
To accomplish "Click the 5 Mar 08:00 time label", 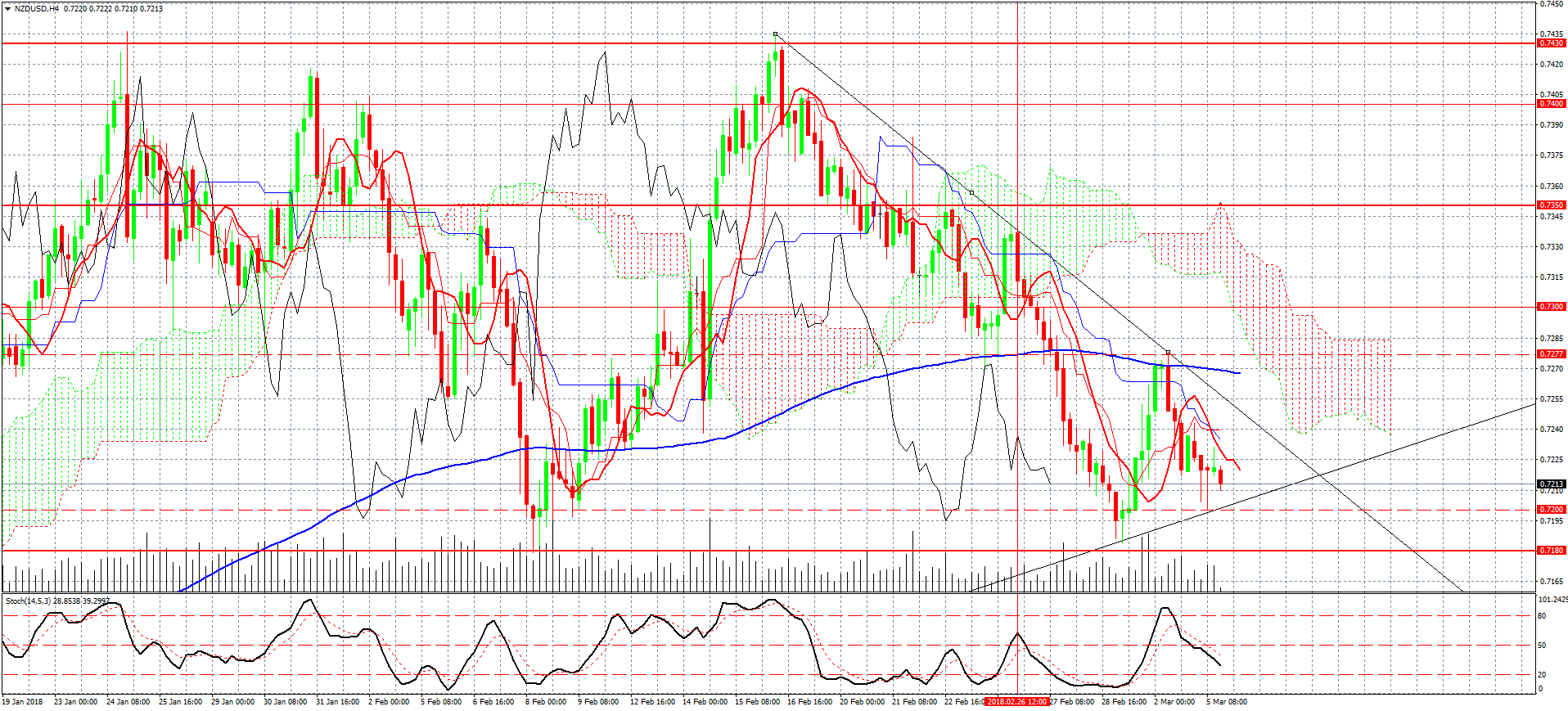I will tap(1227, 702).
